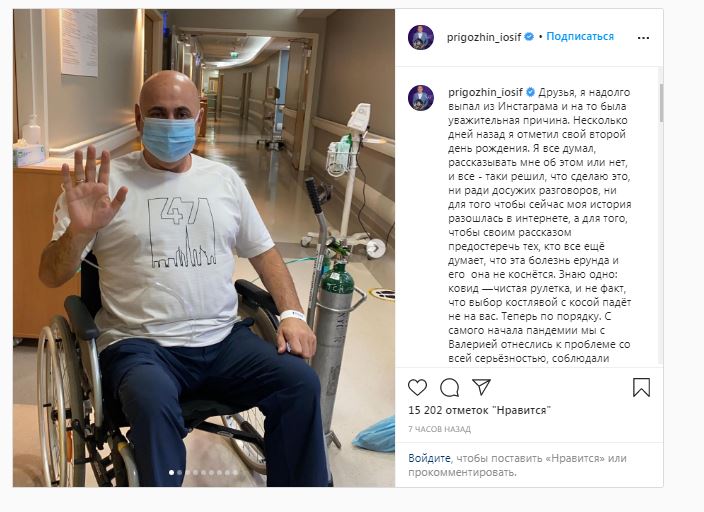Image resolution: width=704 pixels, height=512 pixels.
Task: Open post timestamp 7 часов назад
Action: click(x=439, y=429)
